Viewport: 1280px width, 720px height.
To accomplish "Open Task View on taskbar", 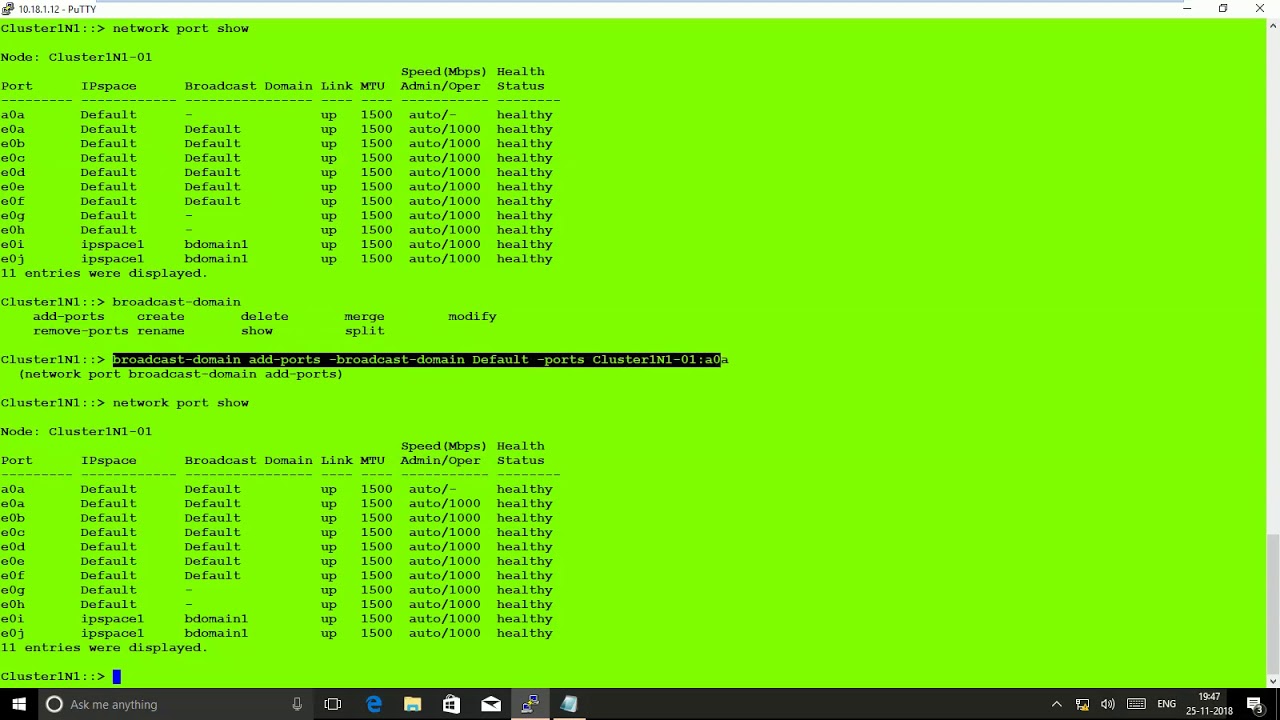I will 333,704.
